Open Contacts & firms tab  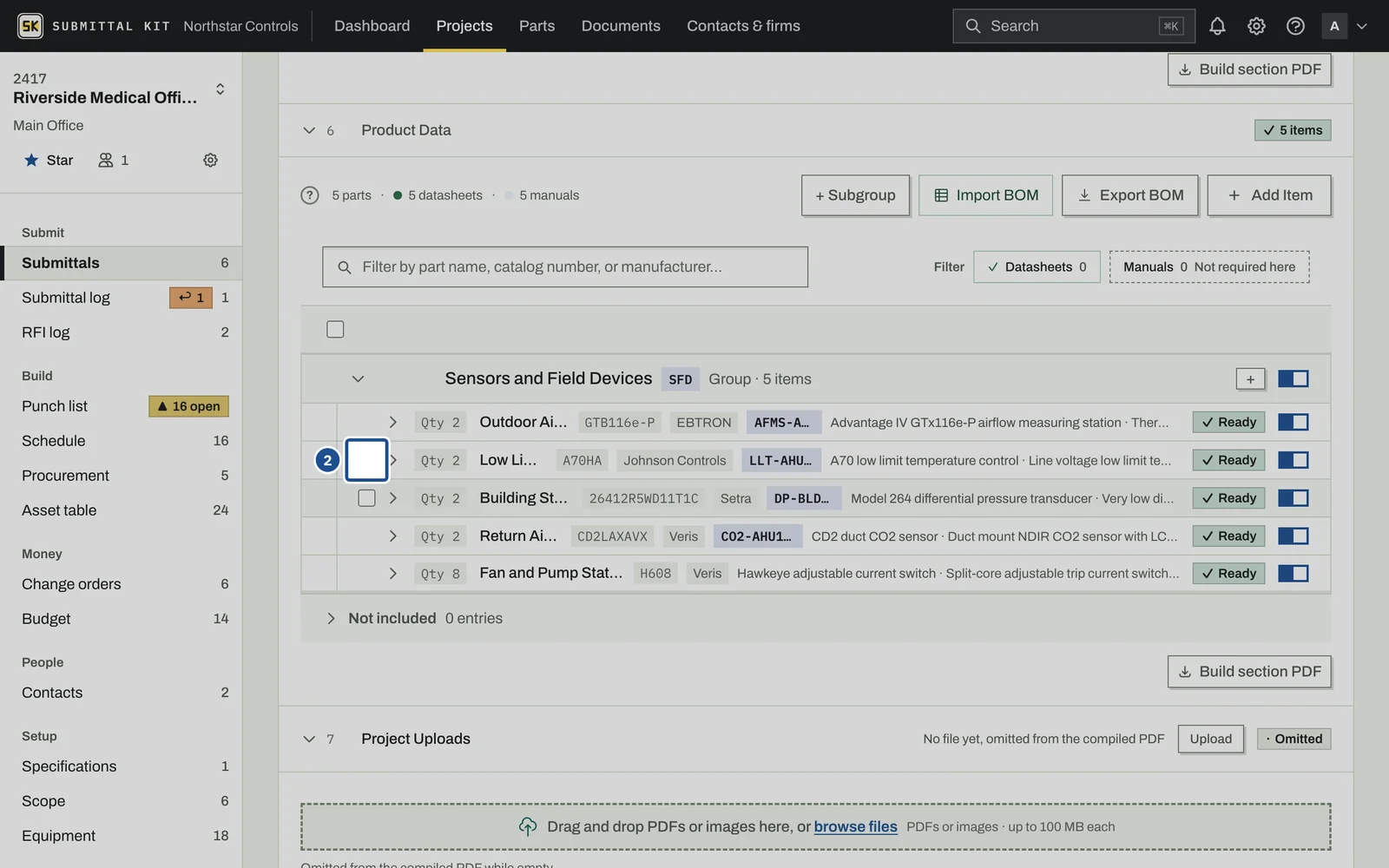743,26
